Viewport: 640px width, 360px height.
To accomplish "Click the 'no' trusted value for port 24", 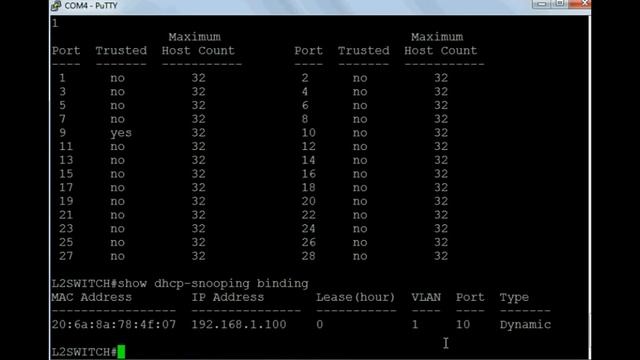I will (x=360, y=229).
